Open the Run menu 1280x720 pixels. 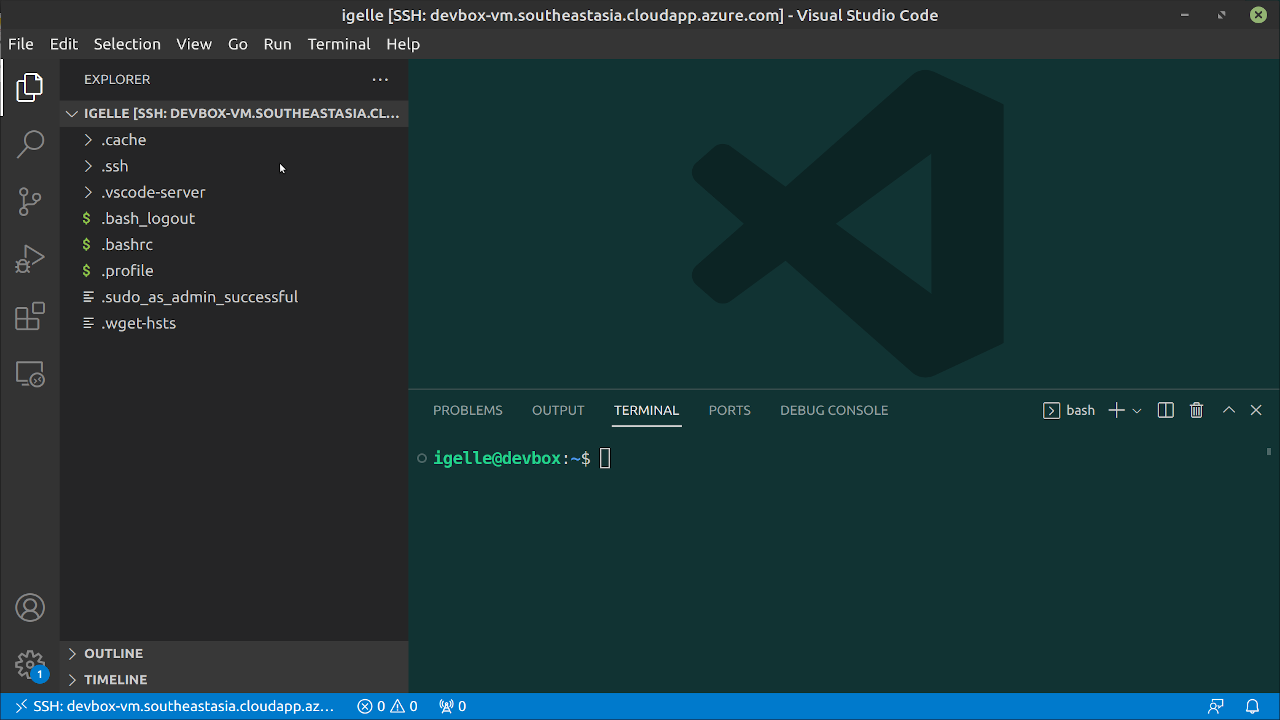(278, 44)
